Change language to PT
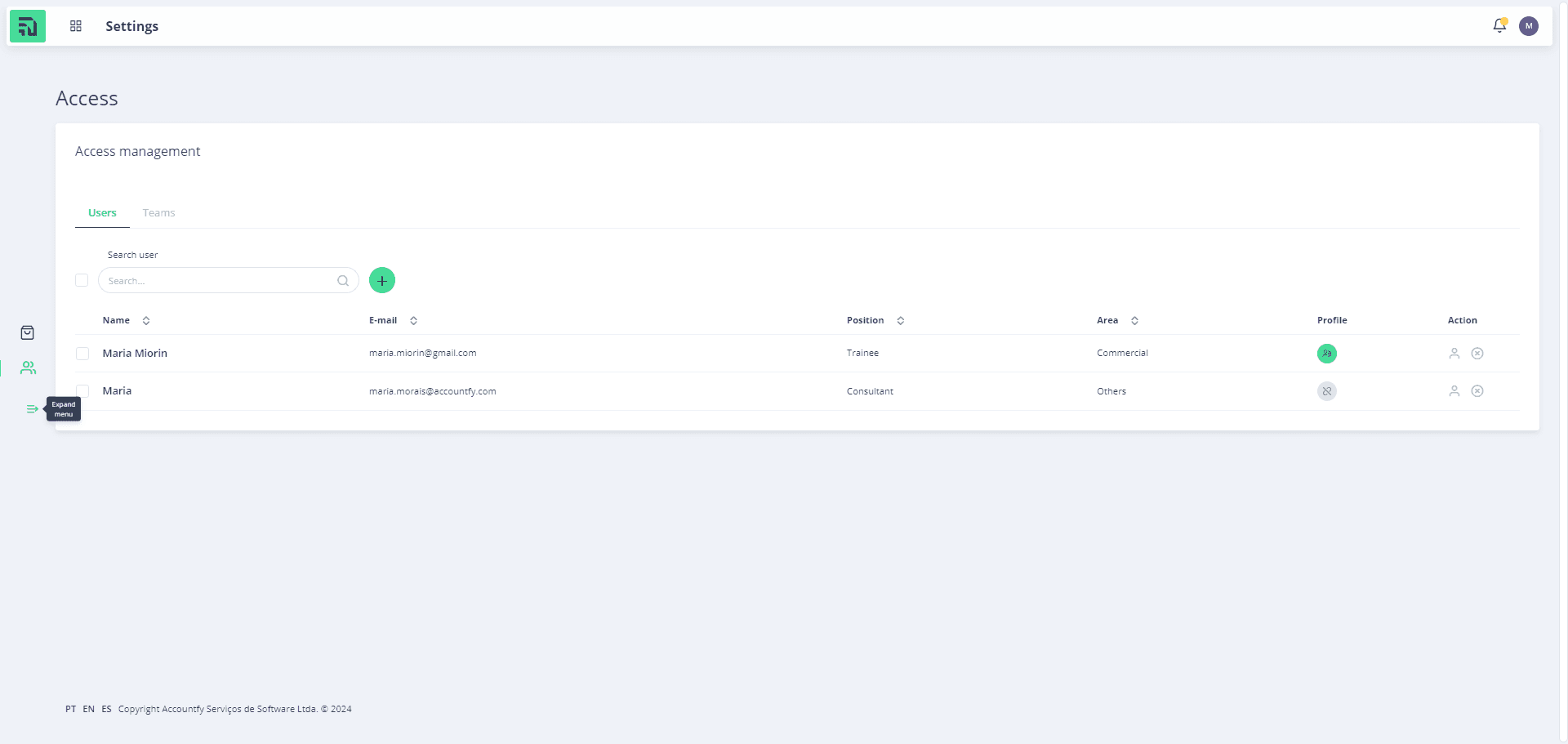The image size is (1568, 744). click(x=71, y=709)
